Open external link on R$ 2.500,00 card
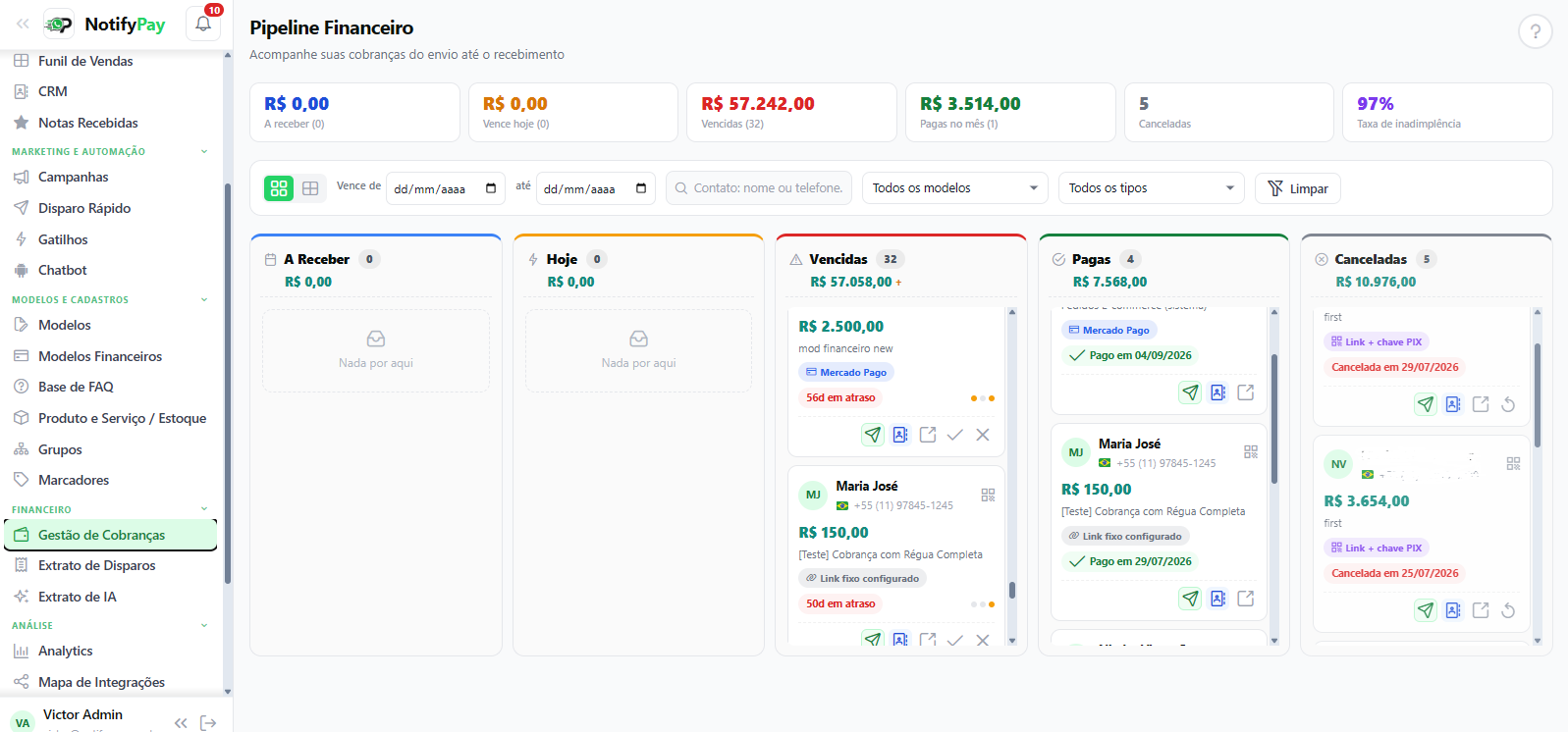Image resolution: width=1568 pixels, height=732 pixels. coord(928,435)
